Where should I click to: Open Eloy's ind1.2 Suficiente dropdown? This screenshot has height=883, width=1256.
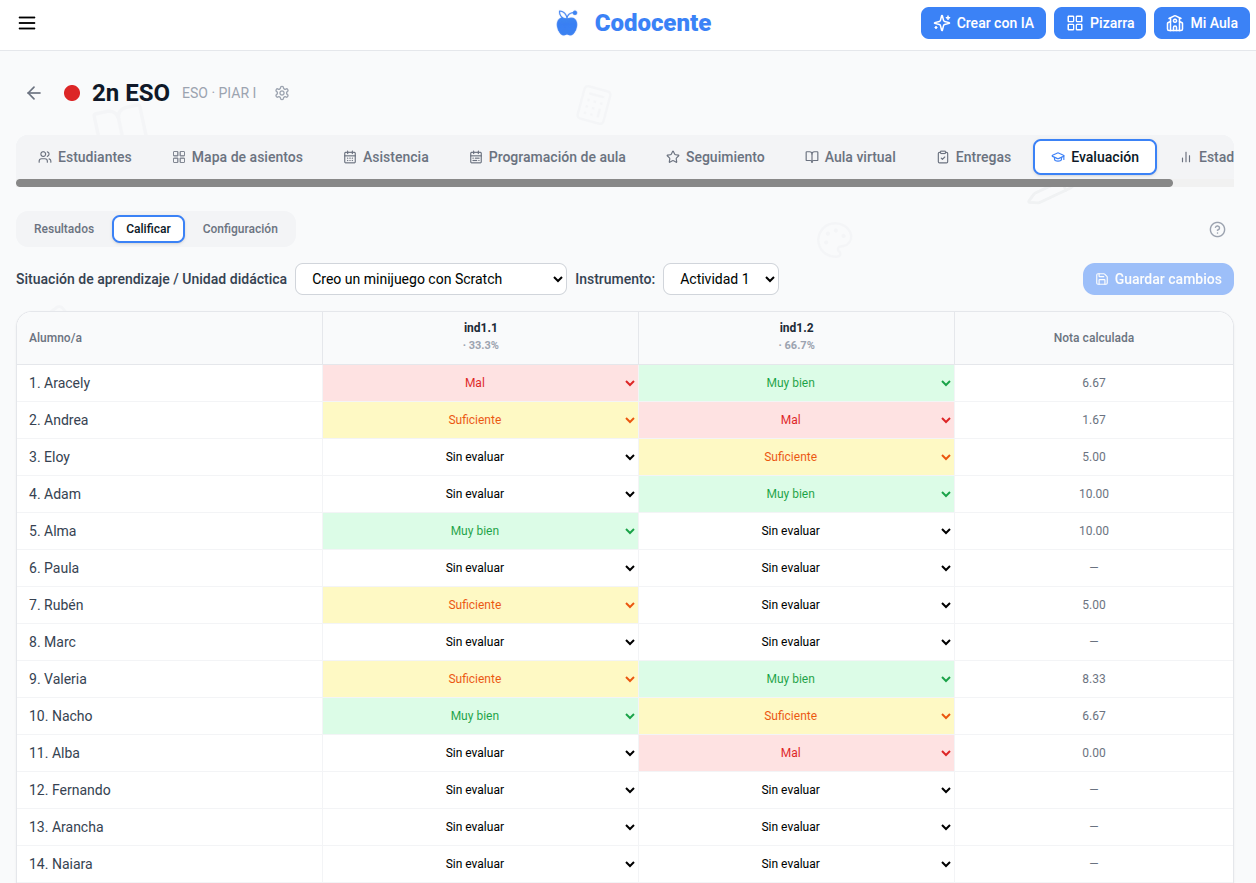pos(796,457)
